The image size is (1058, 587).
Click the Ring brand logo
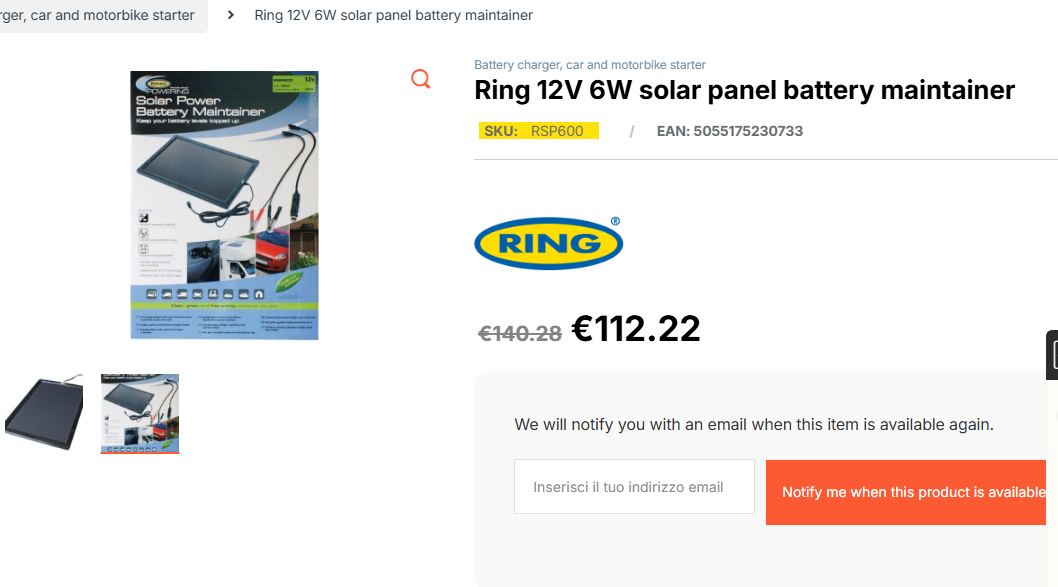(548, 242)
